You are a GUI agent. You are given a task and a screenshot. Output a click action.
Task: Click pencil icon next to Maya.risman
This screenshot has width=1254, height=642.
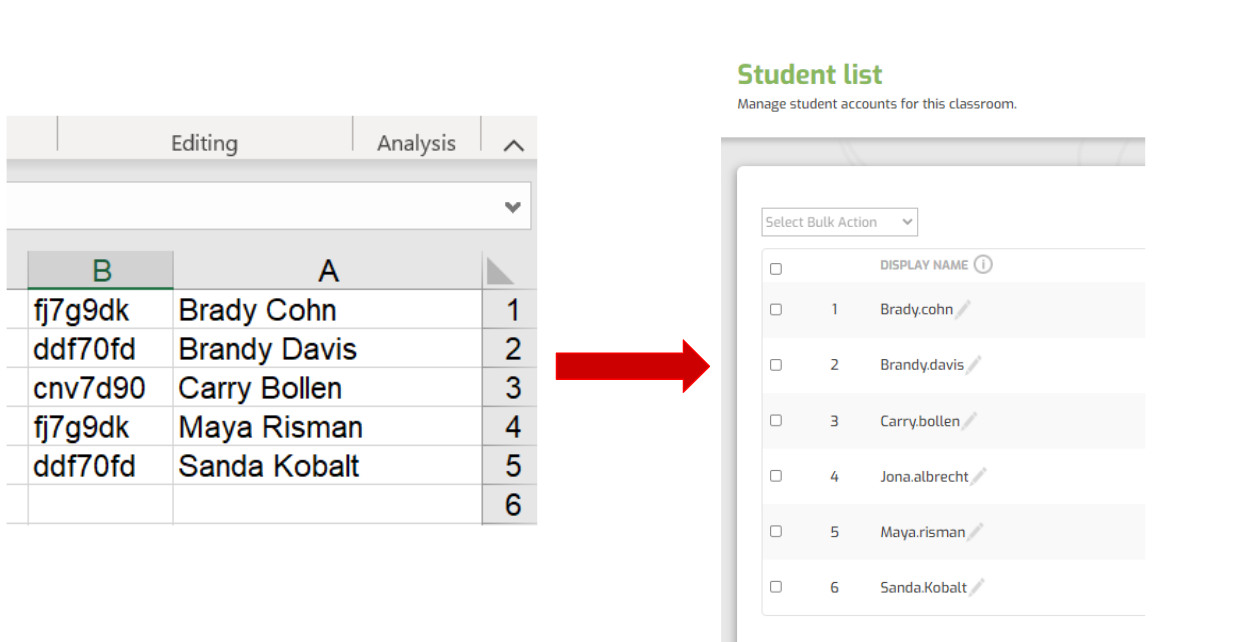975,532
